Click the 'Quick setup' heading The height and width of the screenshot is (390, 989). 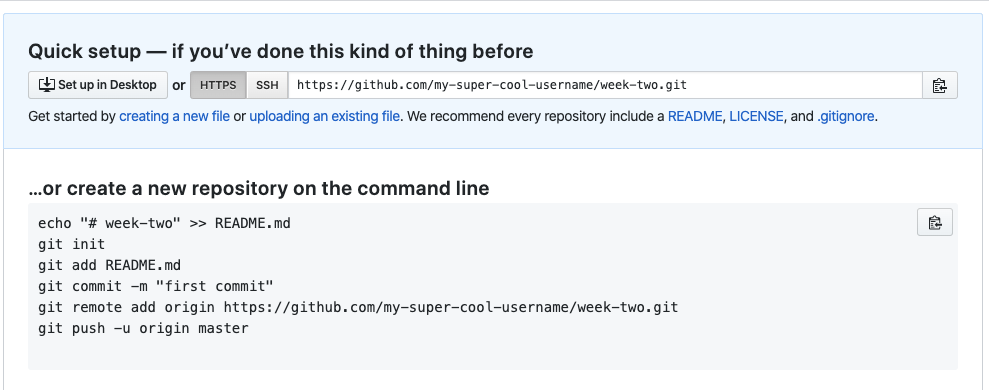(x=281, y=51)
